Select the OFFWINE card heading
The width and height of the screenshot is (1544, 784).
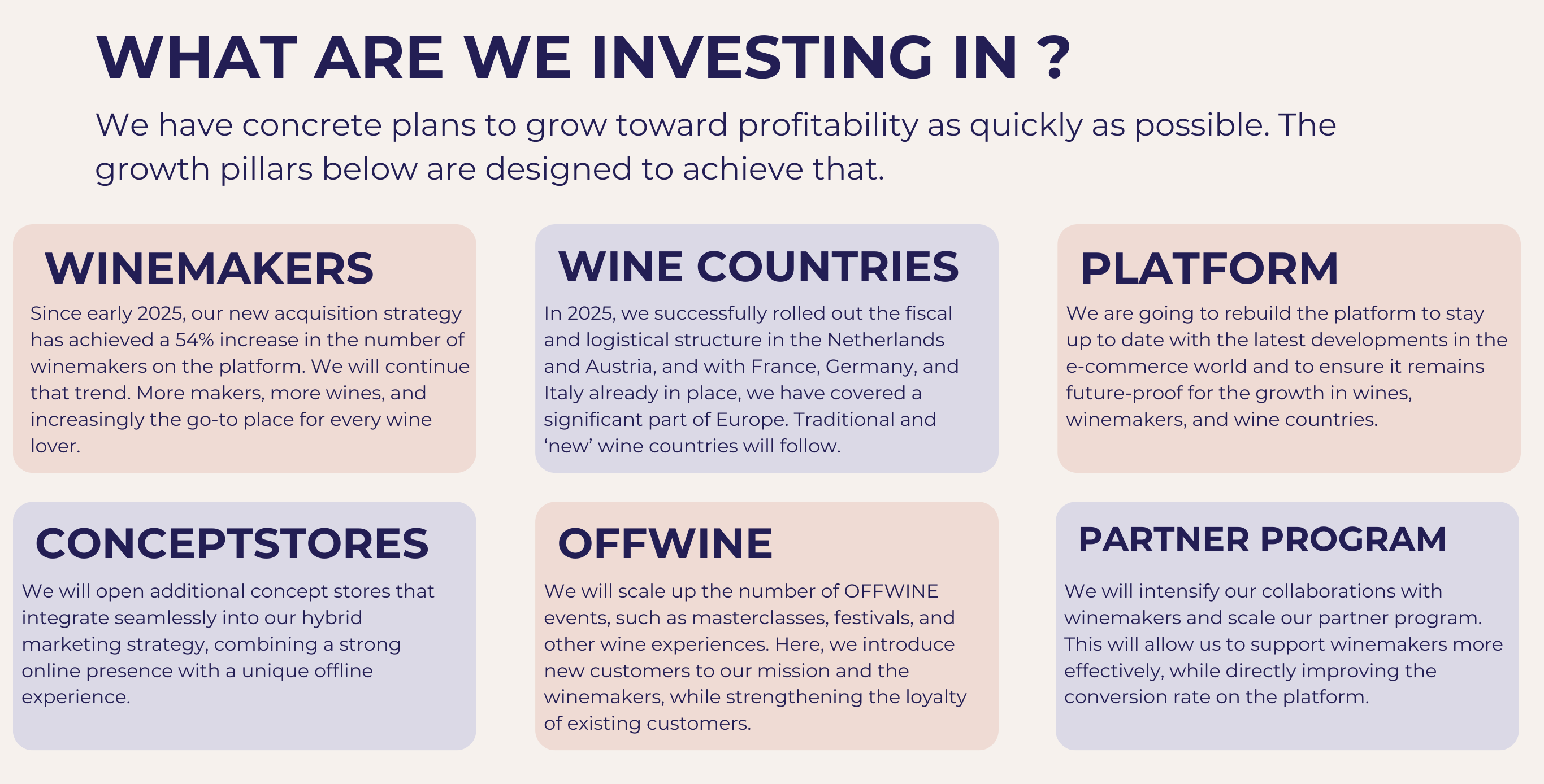[665, 544]
